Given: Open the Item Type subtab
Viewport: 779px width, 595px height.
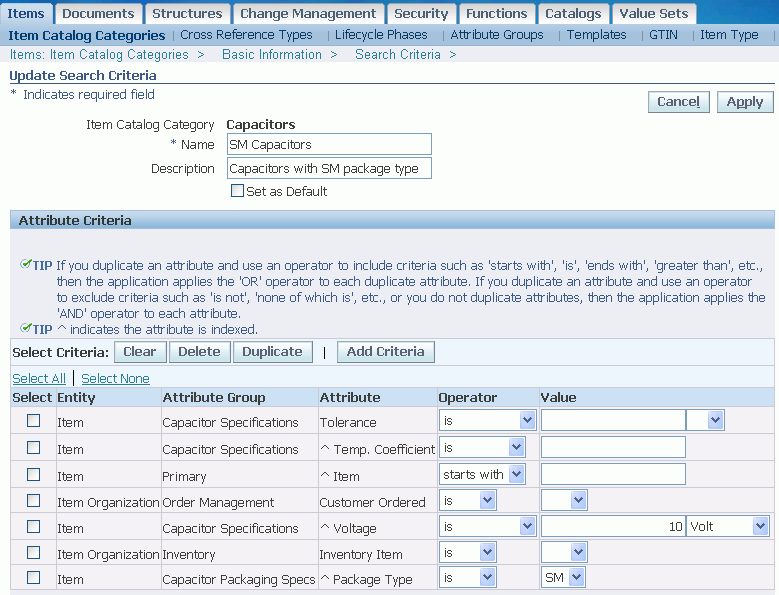Looking at the screenshot, I should tap(729, 35).
